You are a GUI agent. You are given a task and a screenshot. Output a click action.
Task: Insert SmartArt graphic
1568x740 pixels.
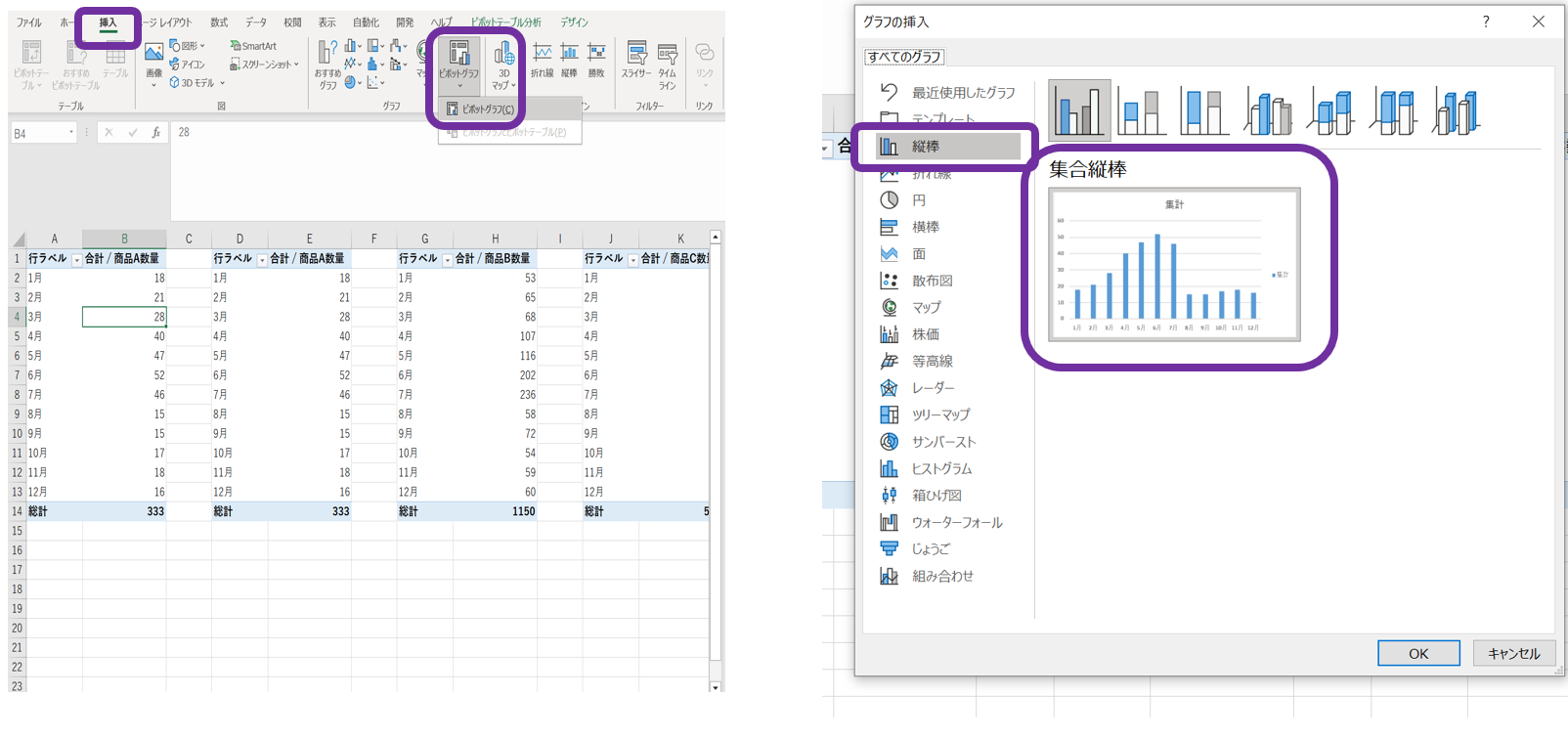[254, 46]
